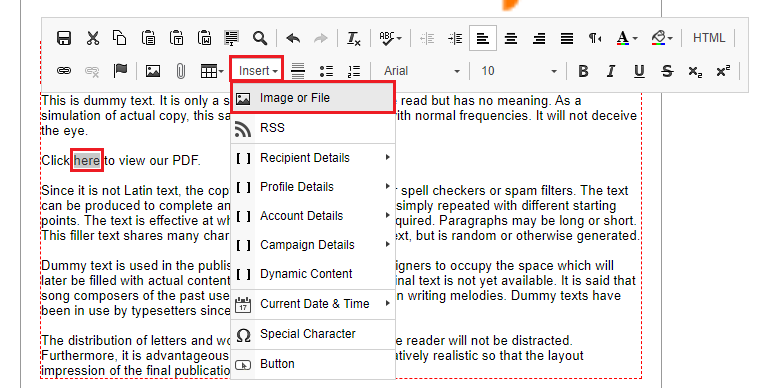The width and height of the screenshot is (759, 388).
Task: Open the Arial font family dropdown
Action: click(421, 71)
